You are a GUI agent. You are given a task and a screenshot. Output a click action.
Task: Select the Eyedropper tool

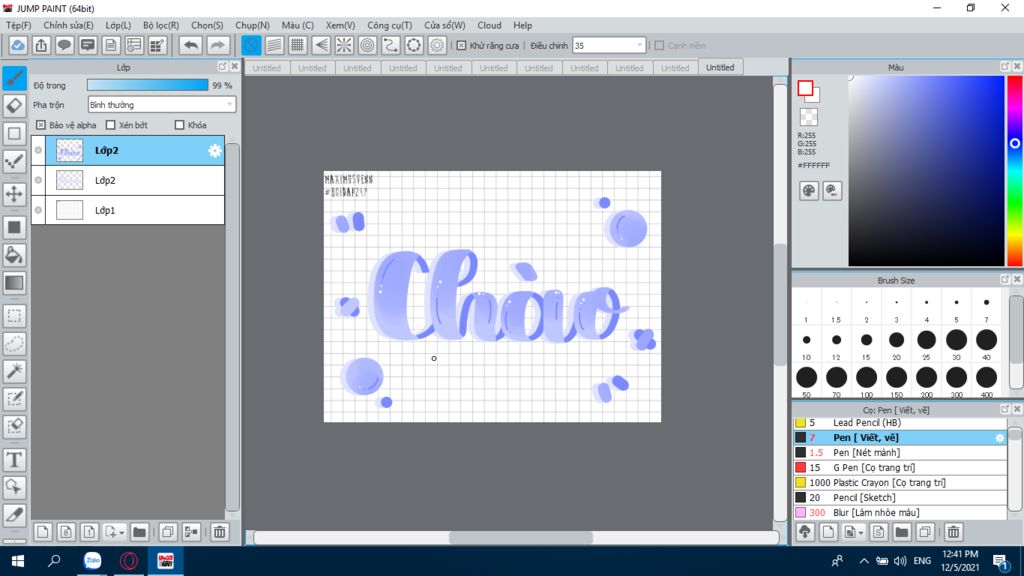[14, 515]
